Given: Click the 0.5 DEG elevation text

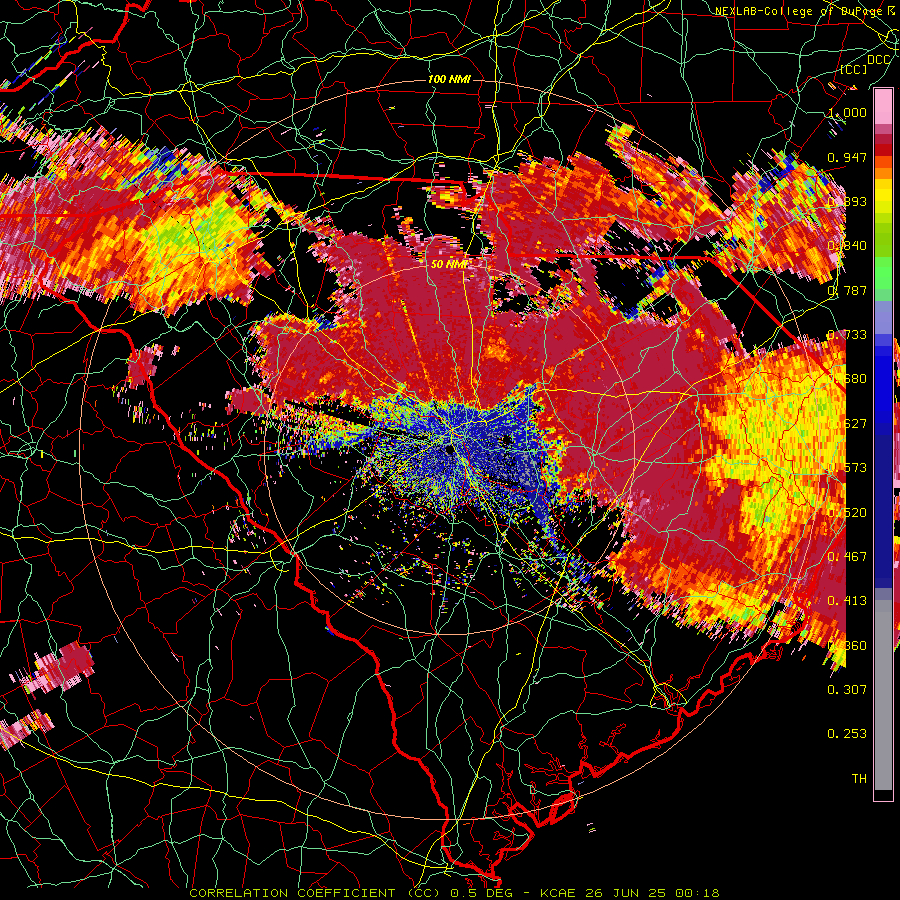Looking at the screenshot, I should click(482, 893).
